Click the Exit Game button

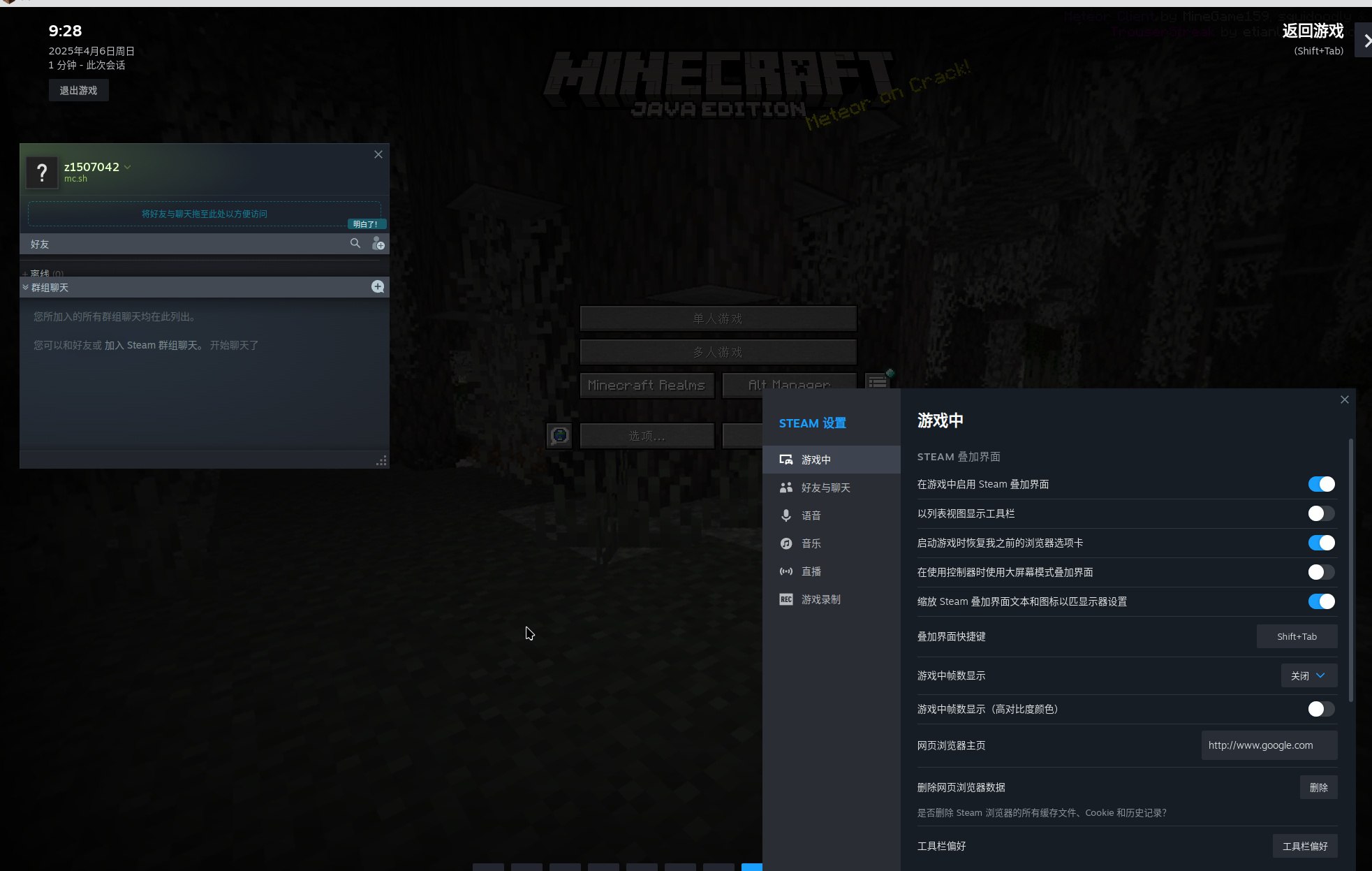point(78,91)
